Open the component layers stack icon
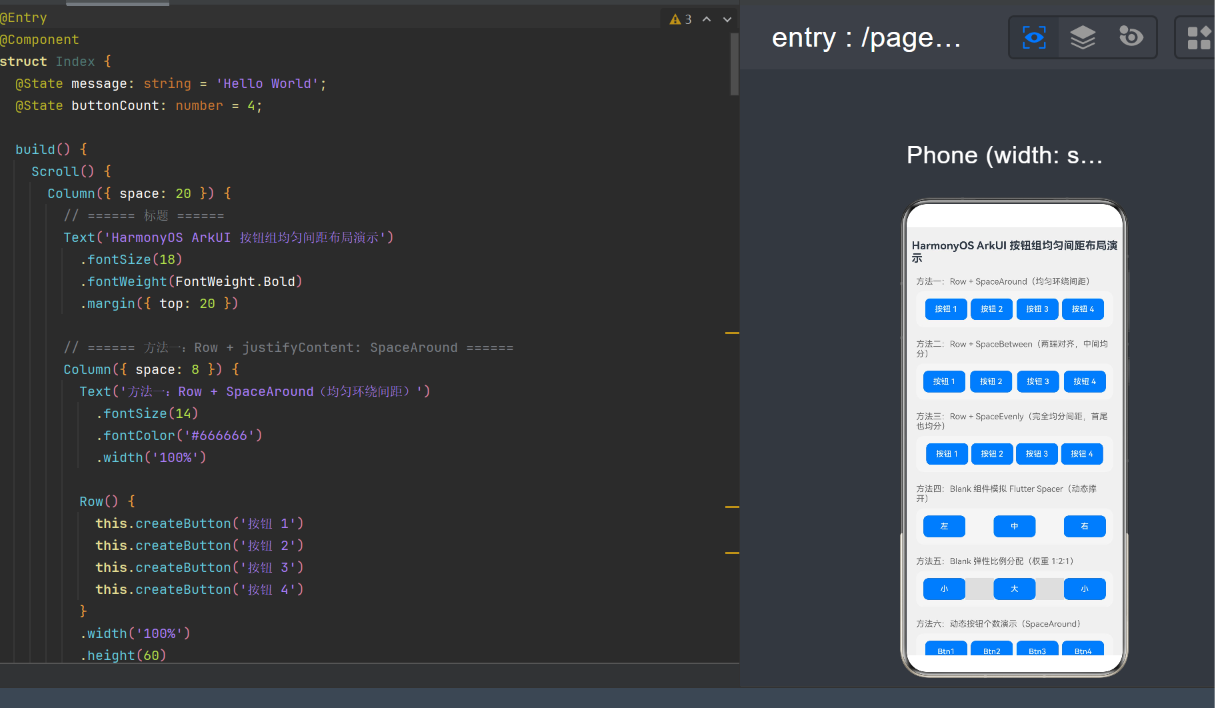The width and height of the screenshot is (1215, 708). 1083,38
